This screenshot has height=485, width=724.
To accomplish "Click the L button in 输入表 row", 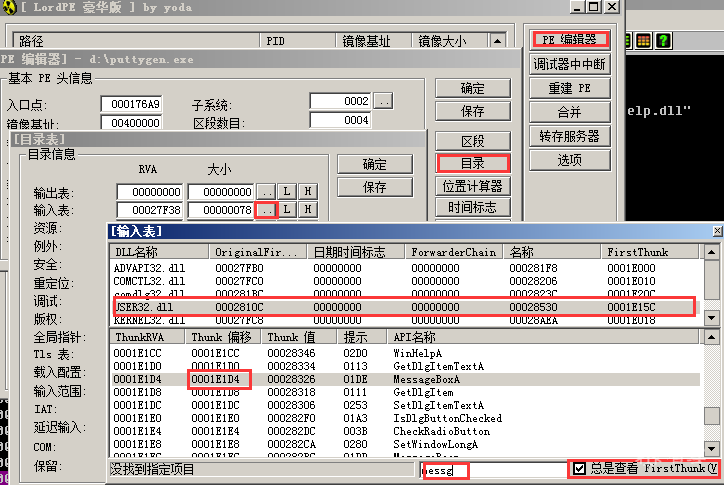I will point(287,210).
